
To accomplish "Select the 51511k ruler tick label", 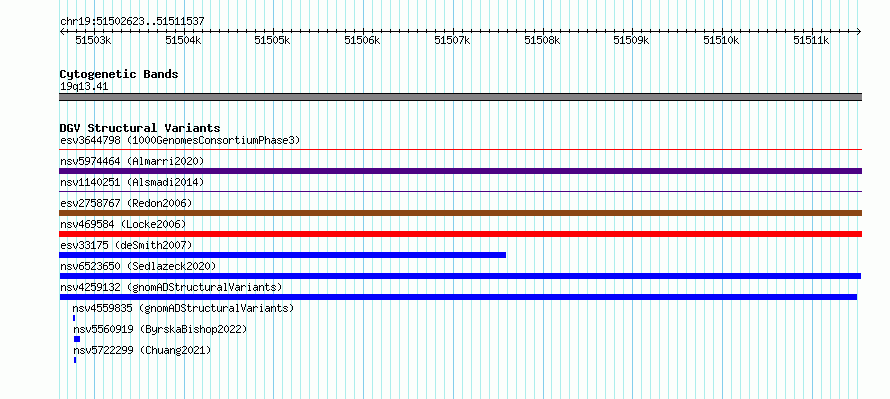I will [x=812, y=41].
